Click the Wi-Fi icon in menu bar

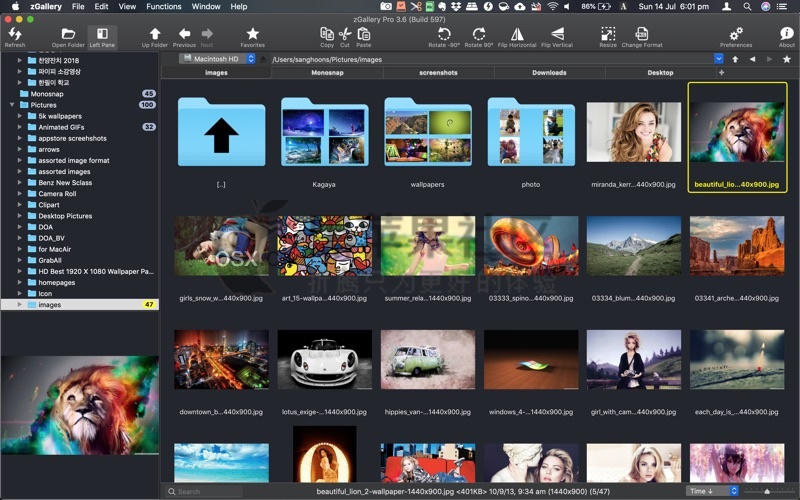click(x=553, y=7)
